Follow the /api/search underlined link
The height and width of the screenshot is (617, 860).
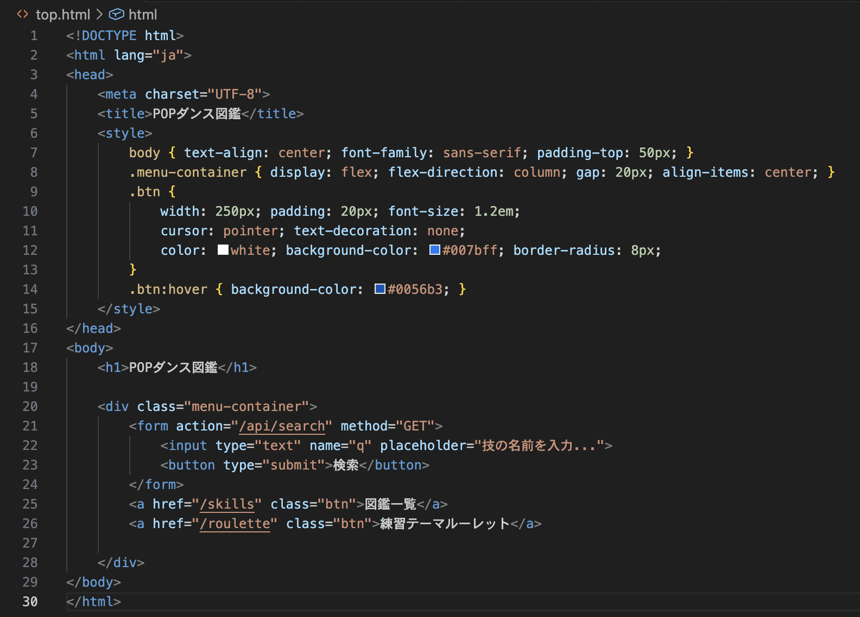[x=283, y=426]
